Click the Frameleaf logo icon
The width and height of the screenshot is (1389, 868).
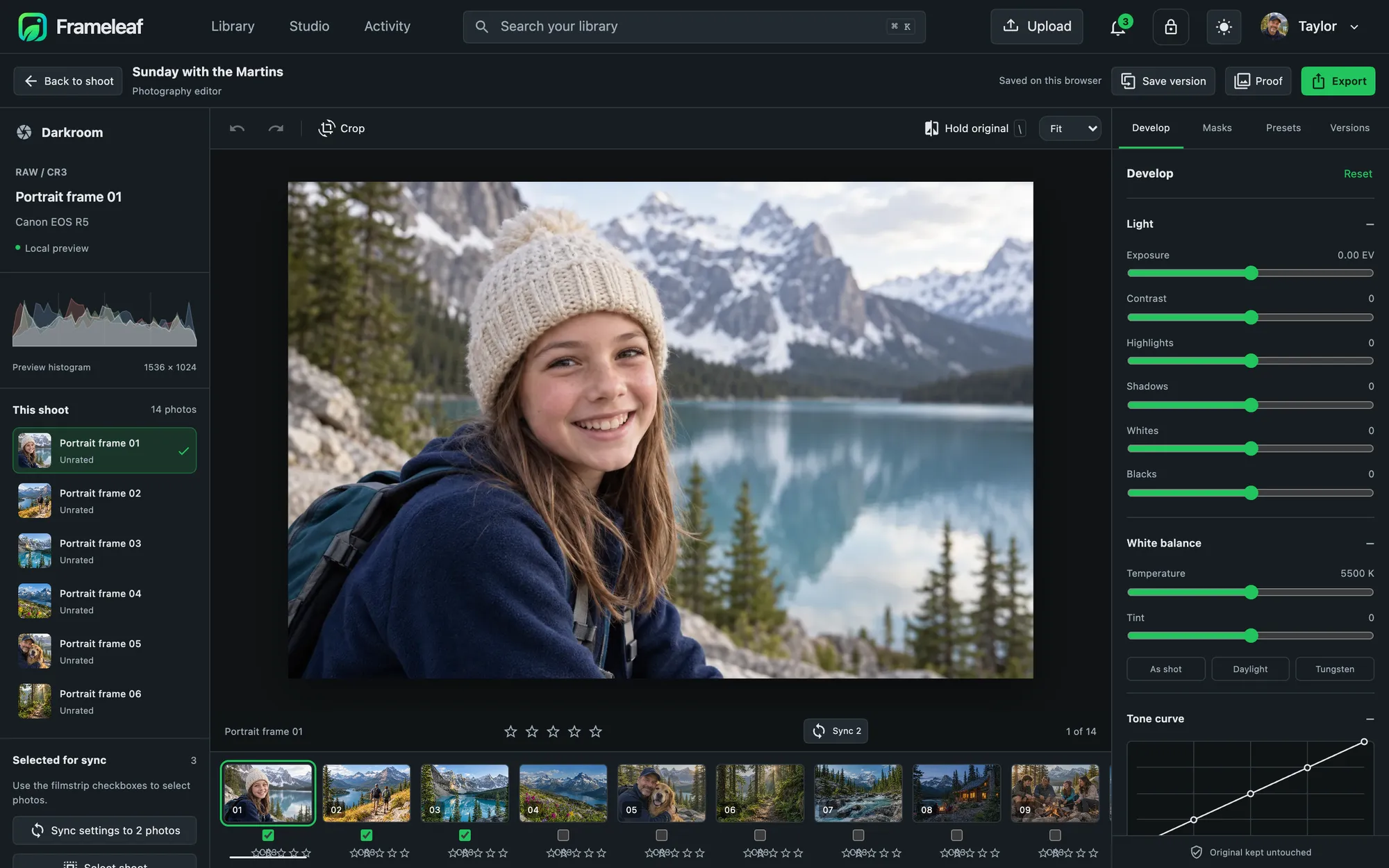32,26
